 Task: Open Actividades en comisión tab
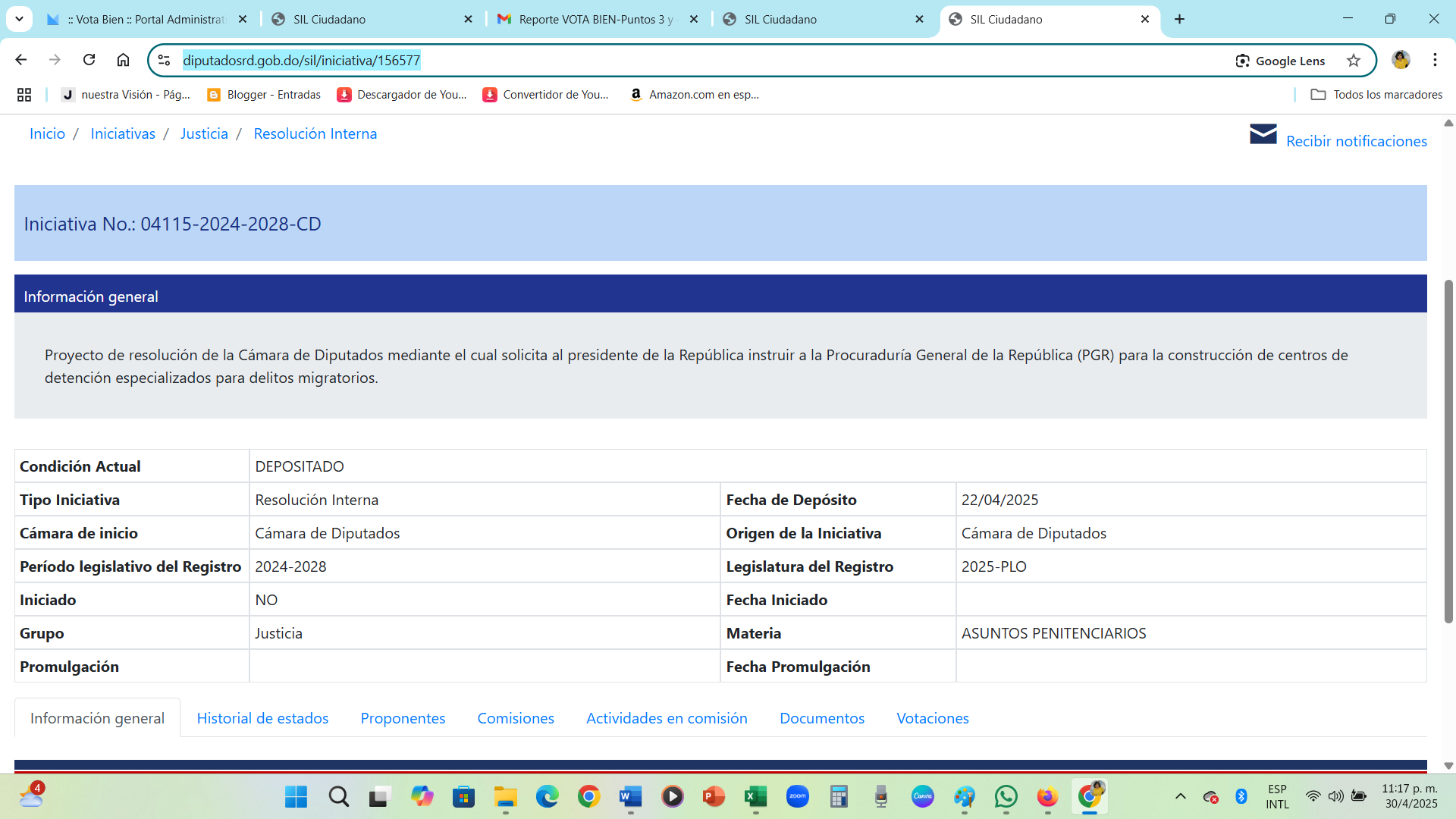(667, 718)
